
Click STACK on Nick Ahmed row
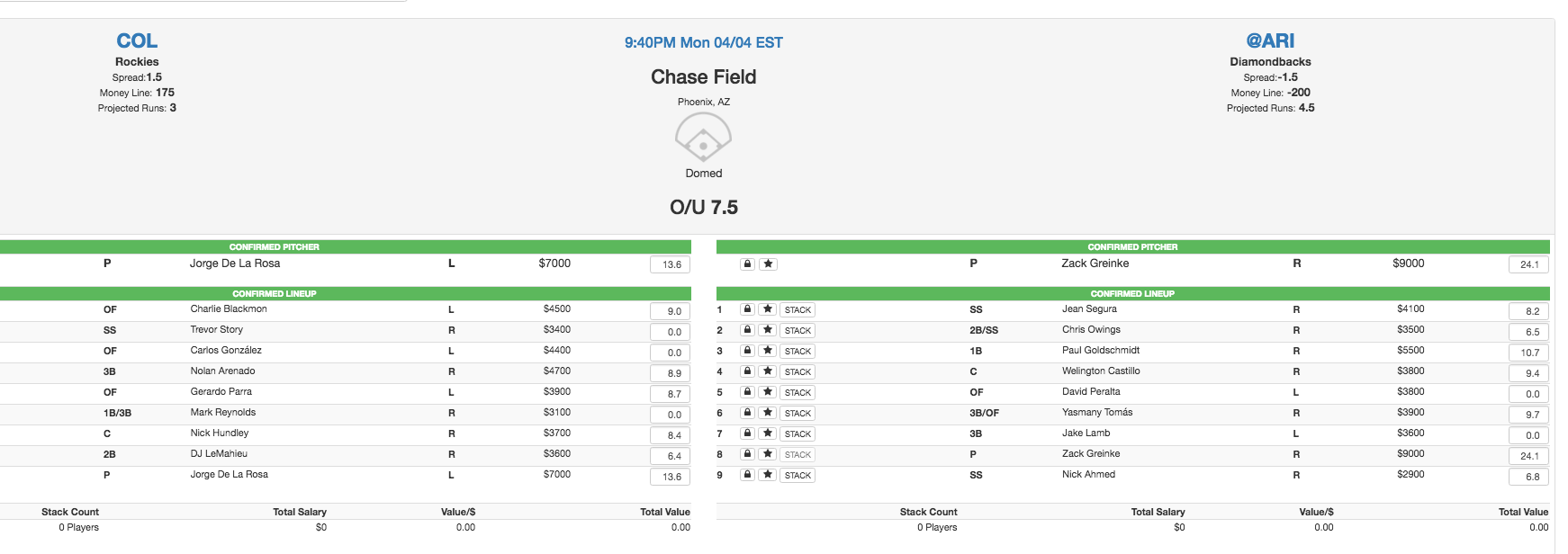coord(798,475)
